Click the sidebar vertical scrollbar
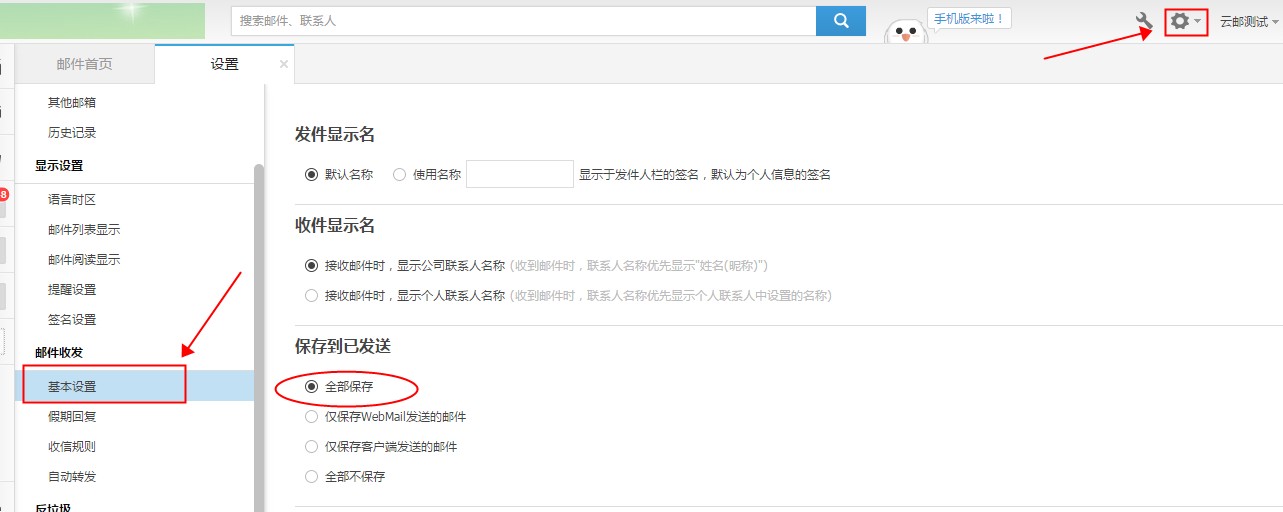The height and width of the screenshot is (512, 1283). [x=259, y=330]
